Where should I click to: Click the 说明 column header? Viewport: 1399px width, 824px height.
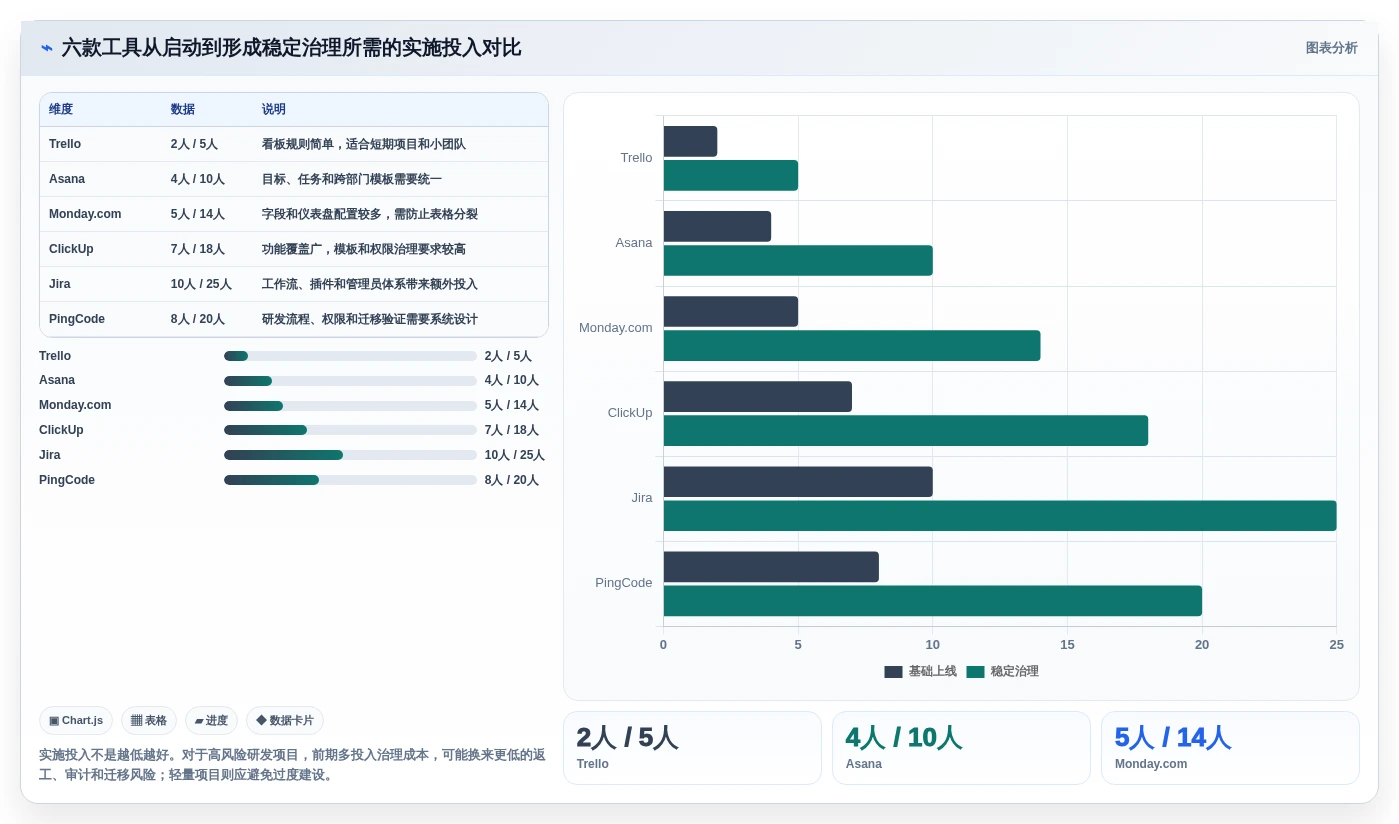(273, 109)
